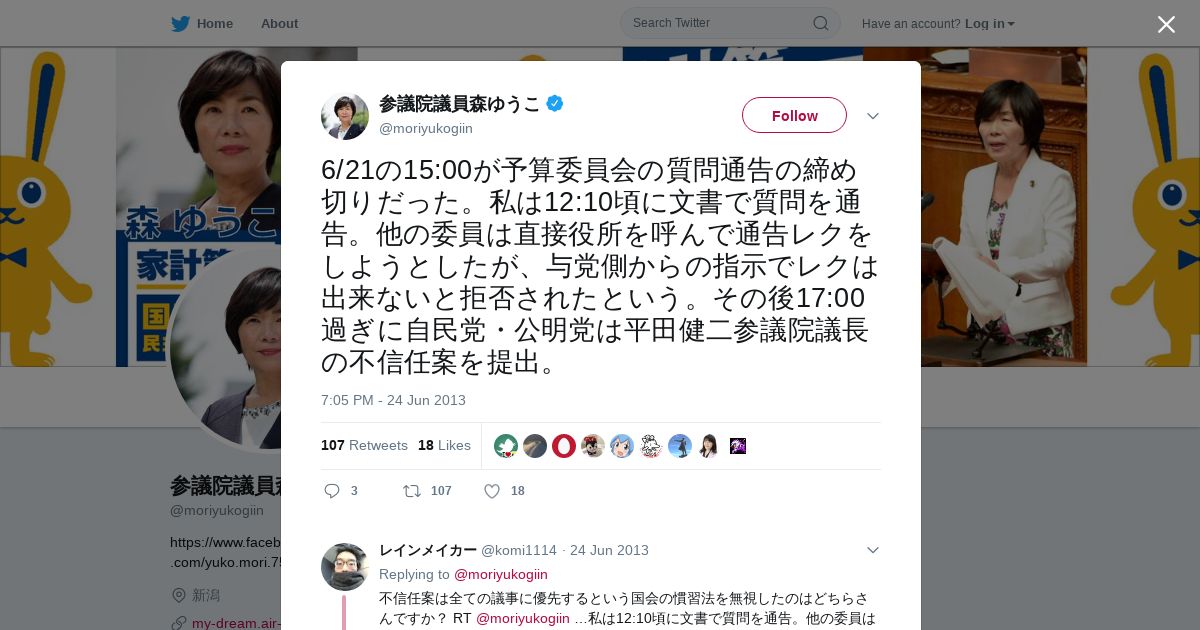Screen dimensions: 1200x630
Task: Follow 参議院議員森ゆうこ
Action: (x=794, y=115)
